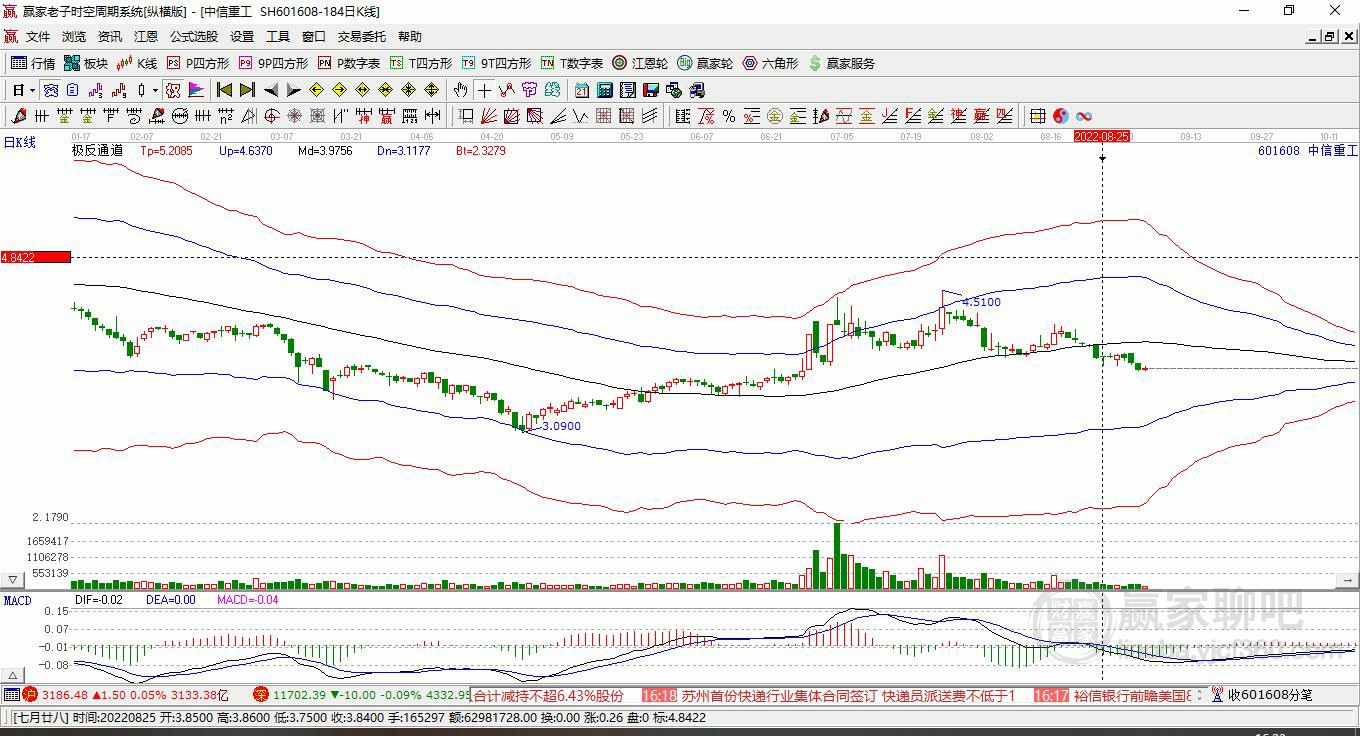Open the 公式选股 menu

(193, 37)
